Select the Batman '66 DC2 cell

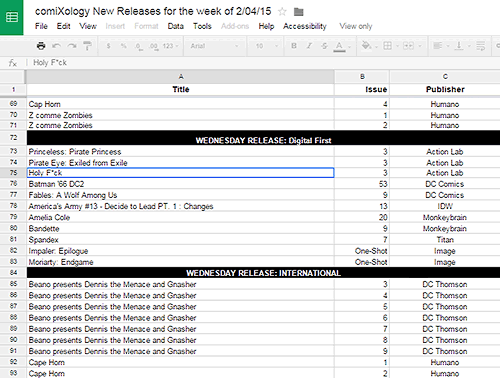tap(180, 184)
